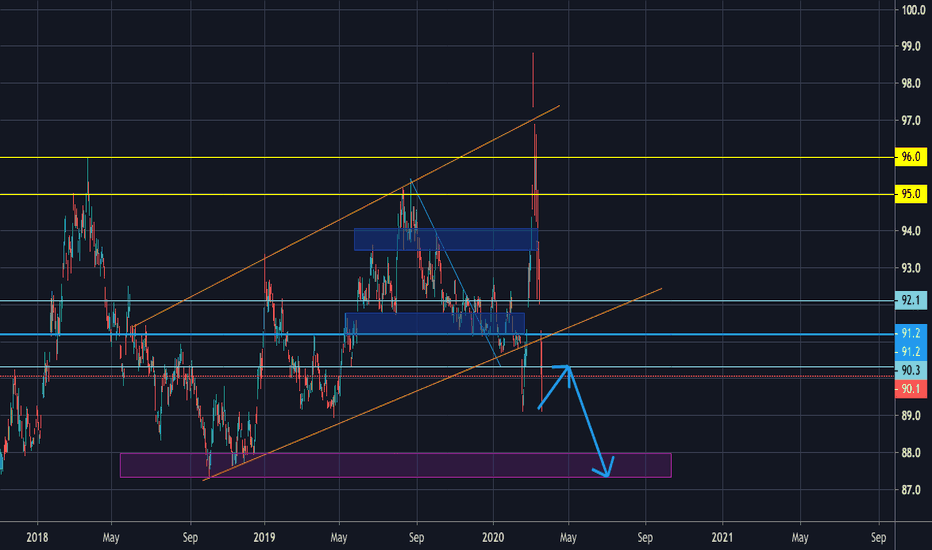Viewport: 932px width, 550px height.
Task: Click the 88.0 price axis value
Action: tap(911, 452)
